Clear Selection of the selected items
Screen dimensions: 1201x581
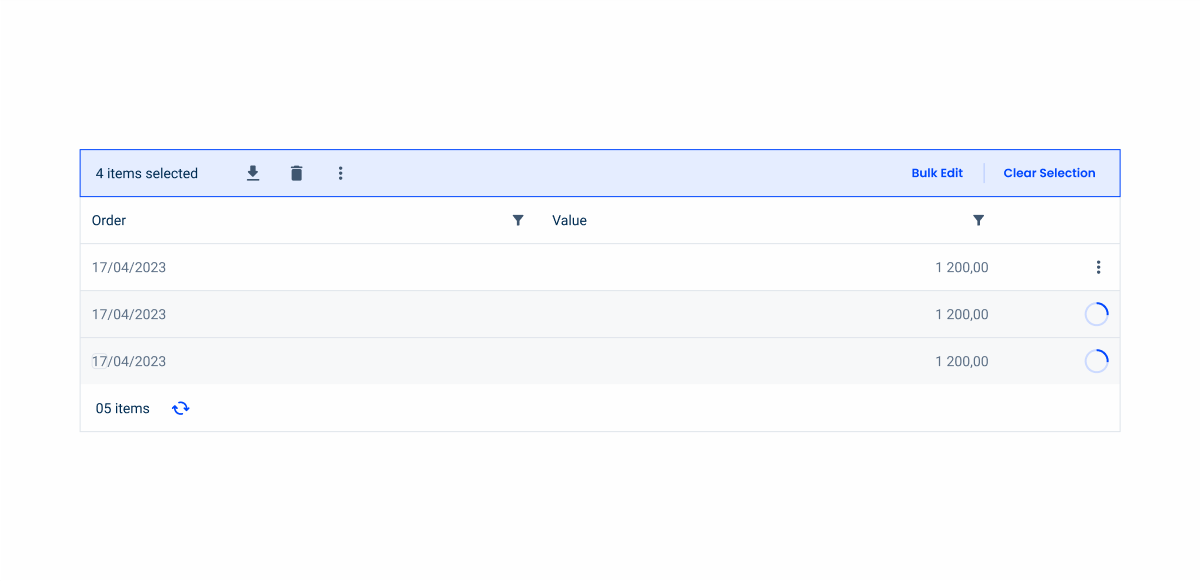click(1050, 173)
